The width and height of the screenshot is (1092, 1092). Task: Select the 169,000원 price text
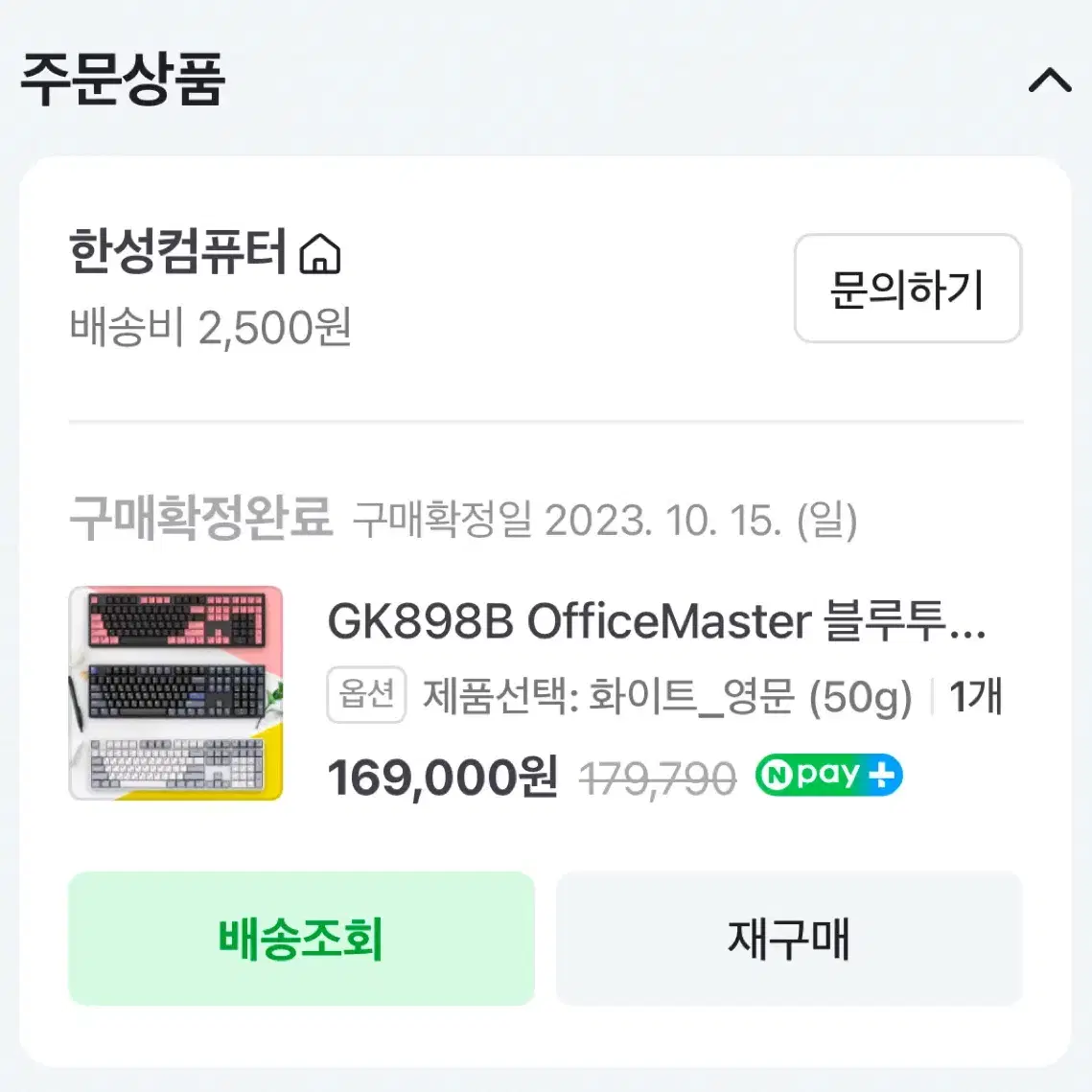[442, 778]
